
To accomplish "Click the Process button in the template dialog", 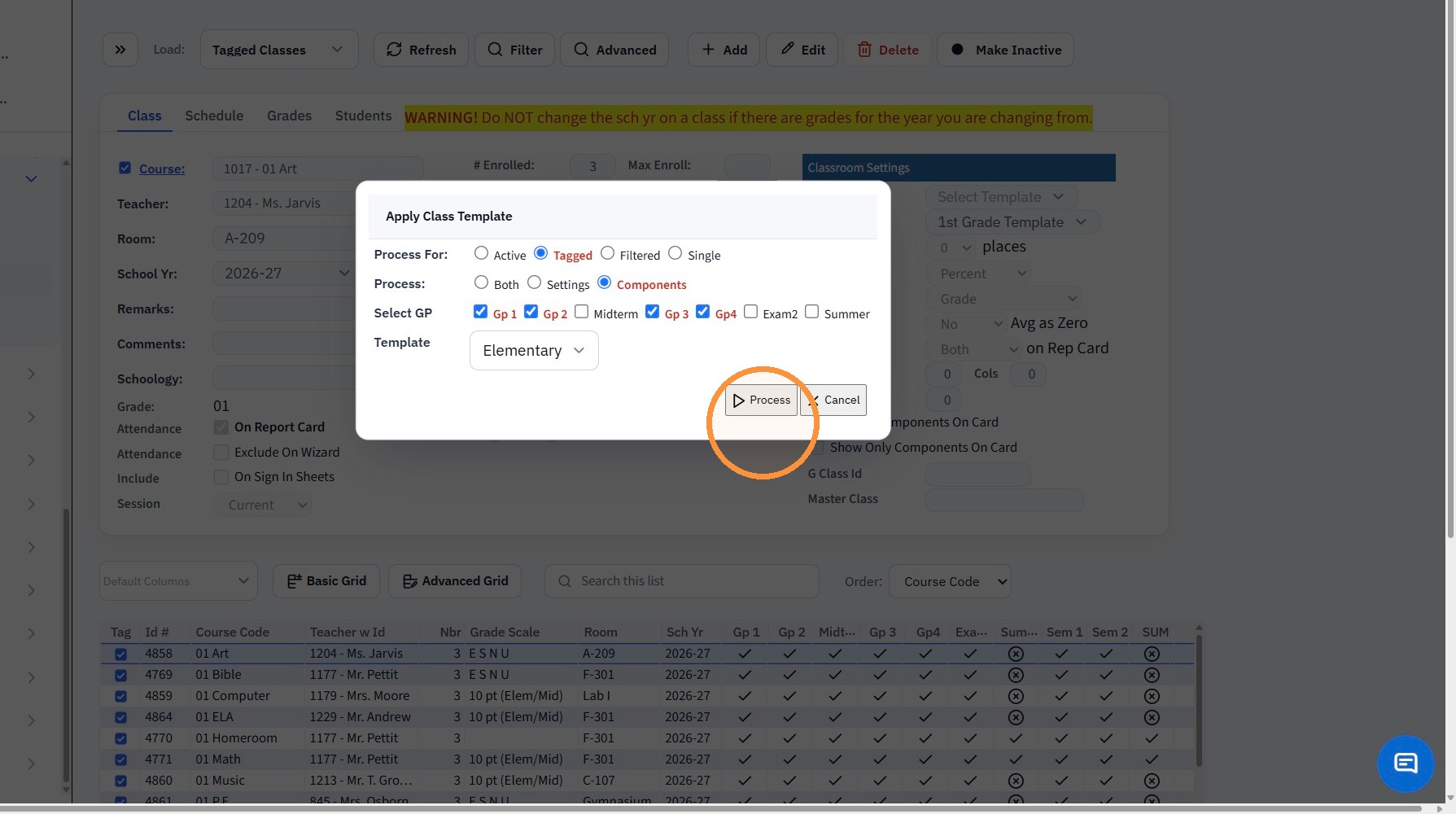I will (x=761, y=400).
